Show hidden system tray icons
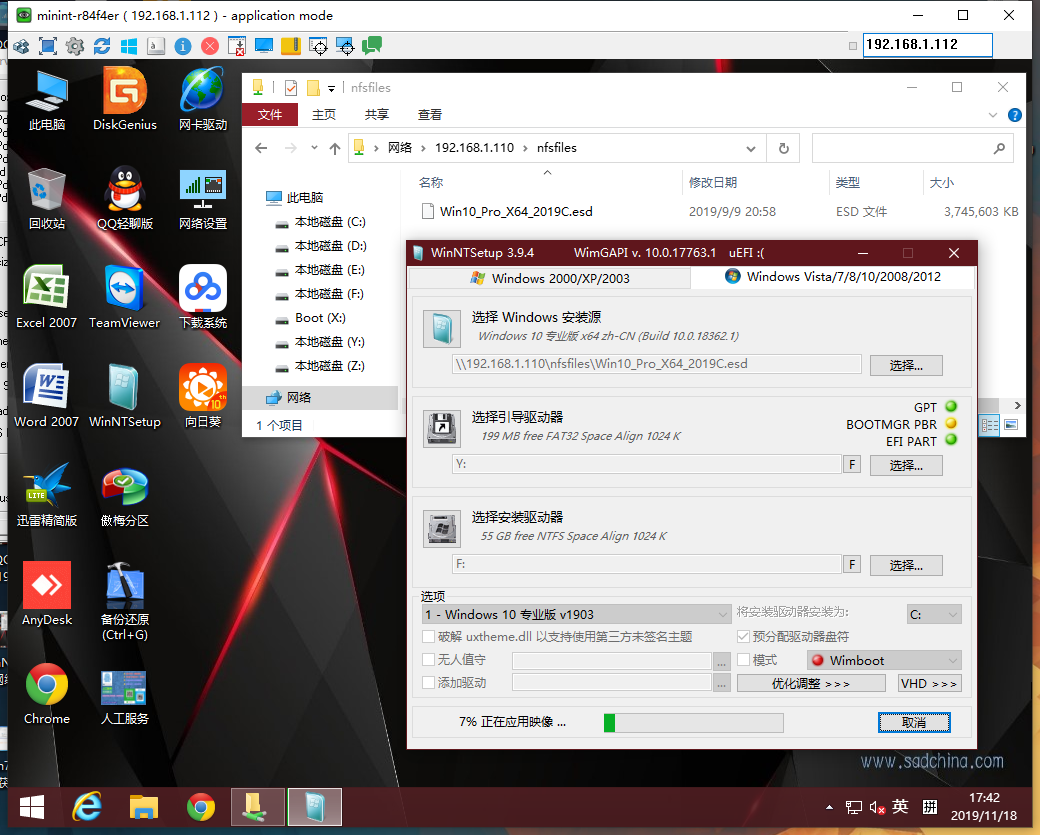The image size is (1040, 835). 829,807
